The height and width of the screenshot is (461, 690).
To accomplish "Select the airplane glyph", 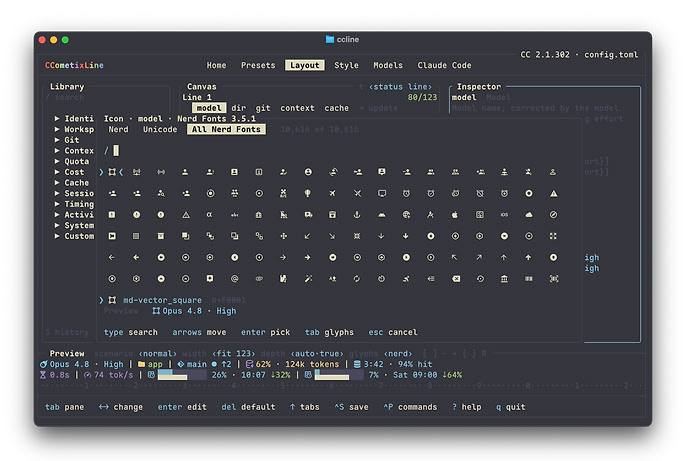I will coord(333,193).
